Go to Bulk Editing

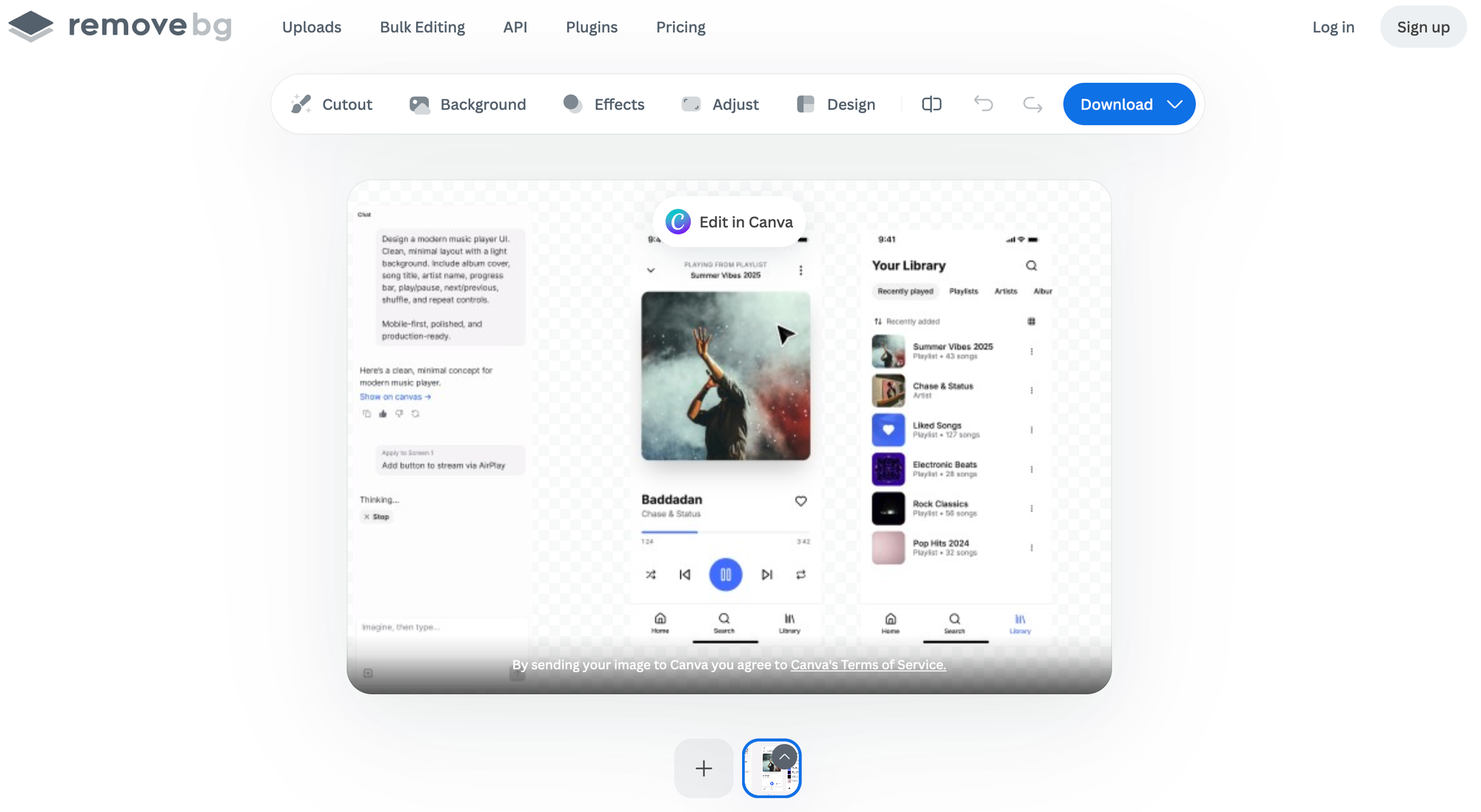pyautogui.click(x=422, y=27)
